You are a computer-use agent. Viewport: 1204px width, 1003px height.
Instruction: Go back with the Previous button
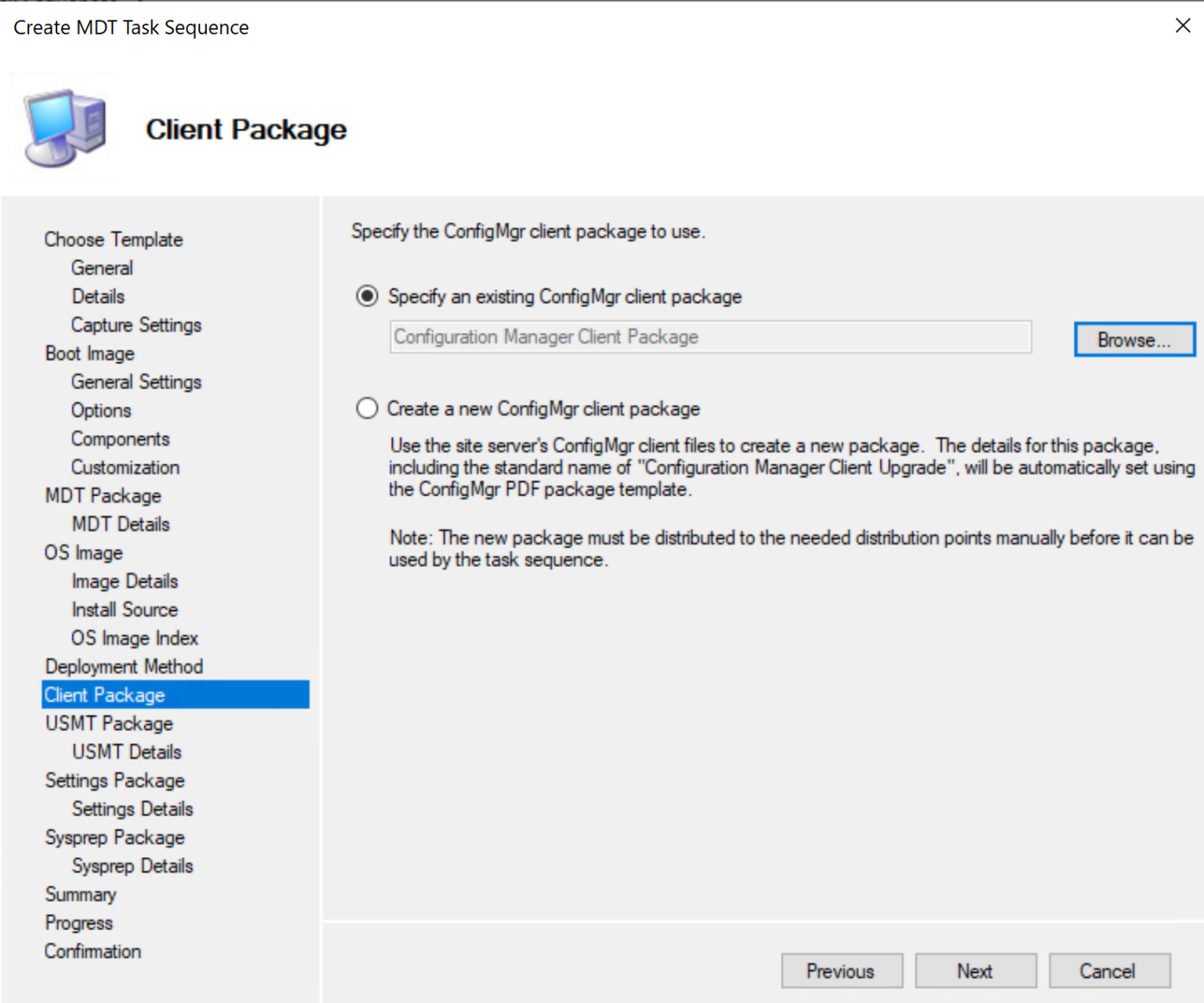pyautogui.click(x=841, y=971)
